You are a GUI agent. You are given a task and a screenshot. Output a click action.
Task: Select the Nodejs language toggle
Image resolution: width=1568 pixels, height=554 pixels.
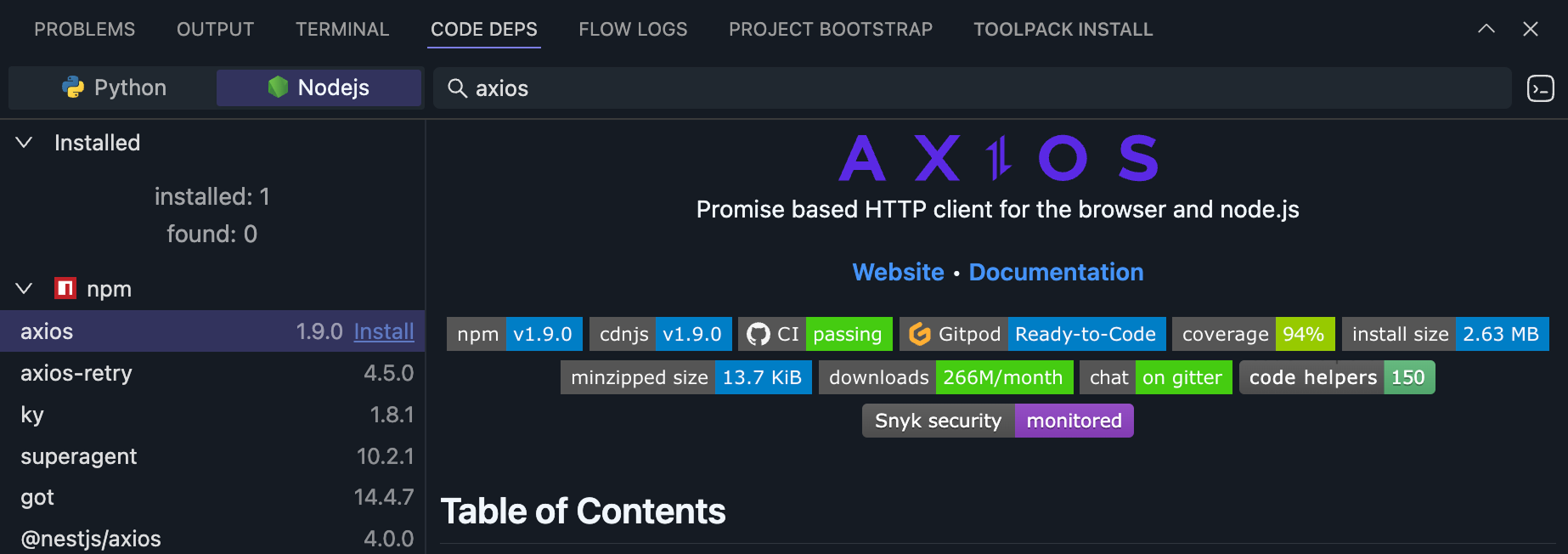pyautogui.click(x=319, y=88)
